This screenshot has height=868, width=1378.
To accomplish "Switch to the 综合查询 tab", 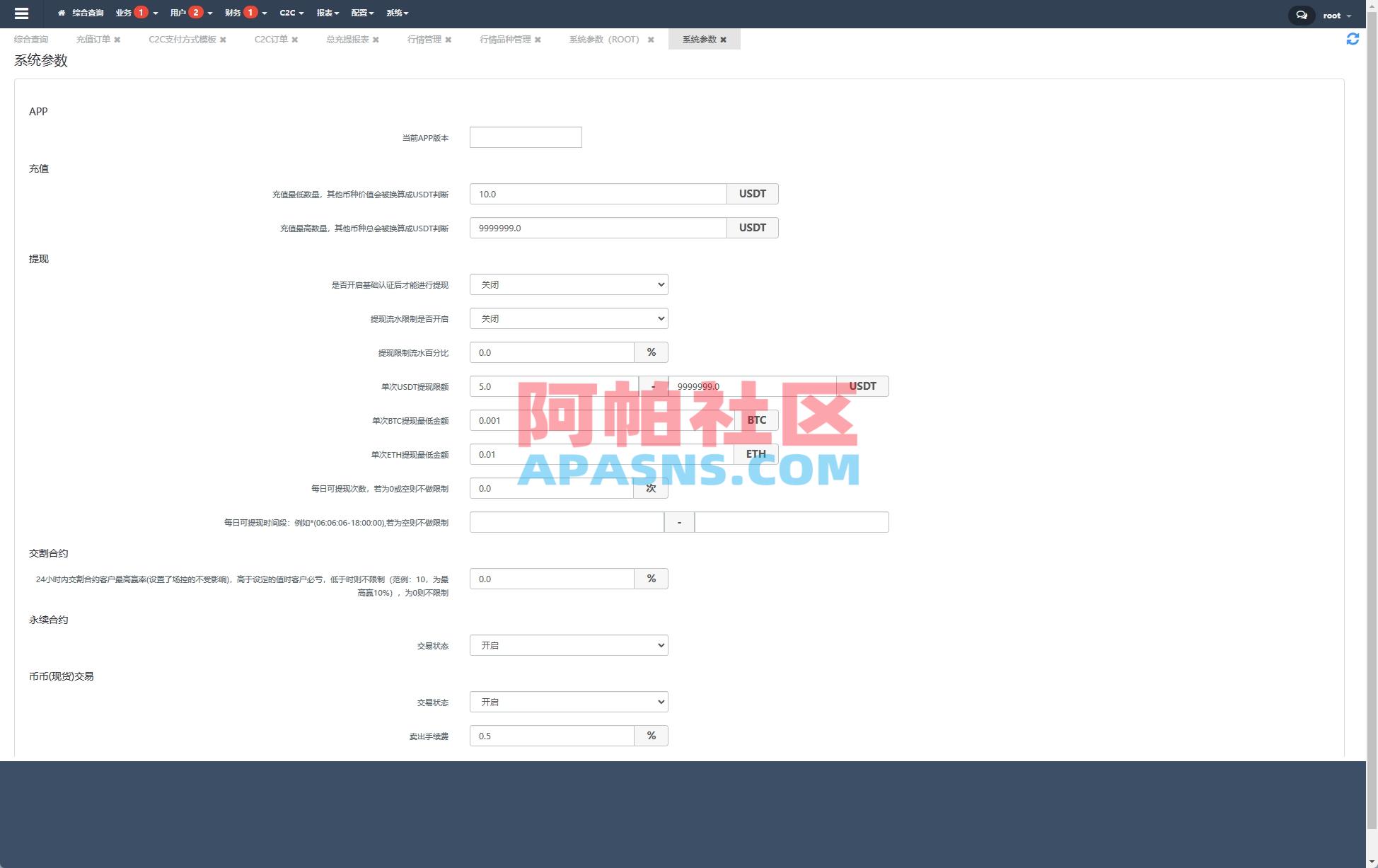I will pyautogui.click(x=32, y=39).
